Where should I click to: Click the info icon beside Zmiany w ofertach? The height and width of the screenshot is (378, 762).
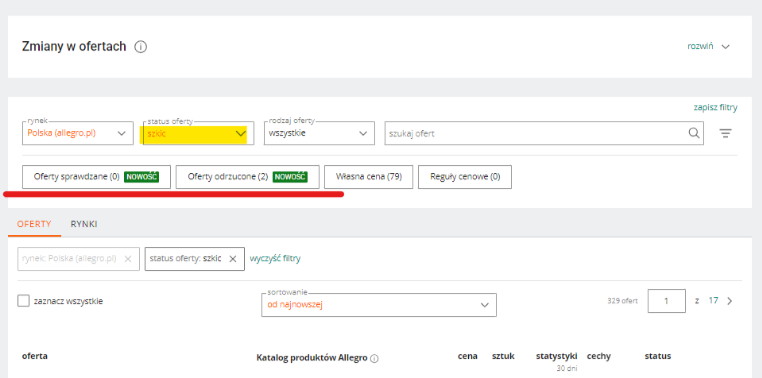[x=140, y=47]
